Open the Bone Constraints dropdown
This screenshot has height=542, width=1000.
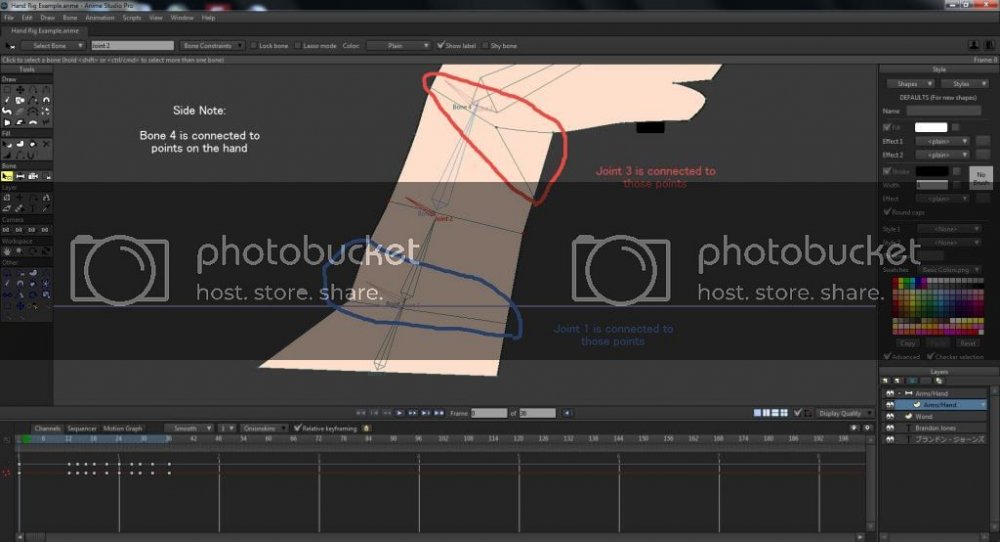click(212, 45)
